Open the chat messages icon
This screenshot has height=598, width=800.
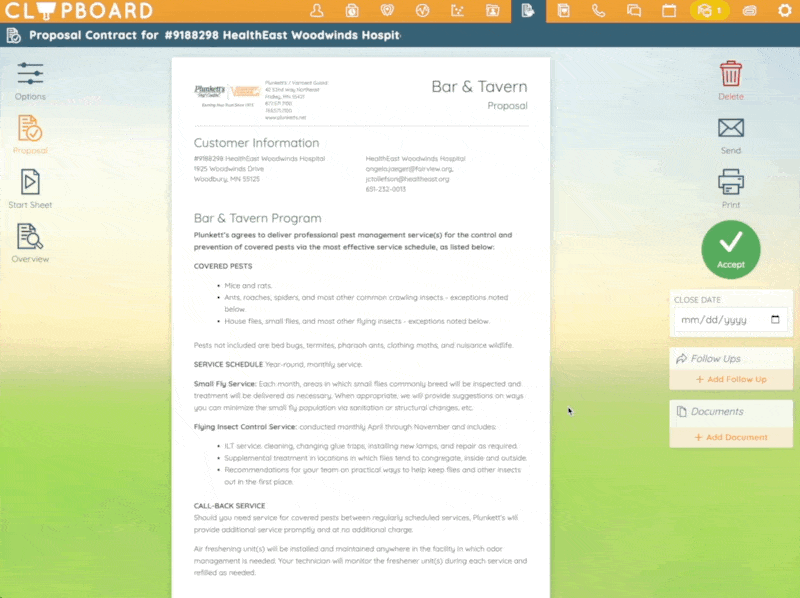point(634,11)
